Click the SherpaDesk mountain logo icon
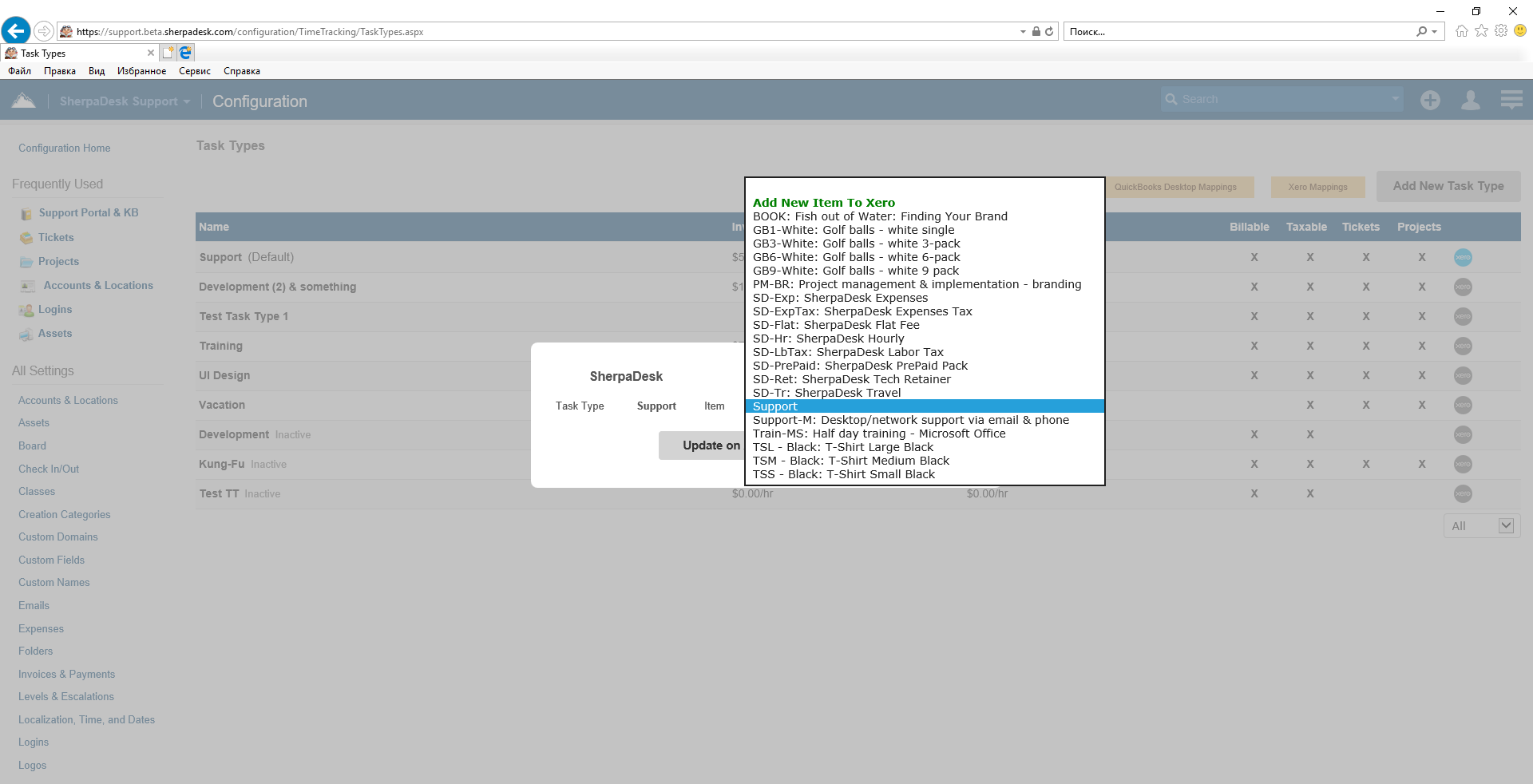Screen dimensions: 1533x784 23,101
